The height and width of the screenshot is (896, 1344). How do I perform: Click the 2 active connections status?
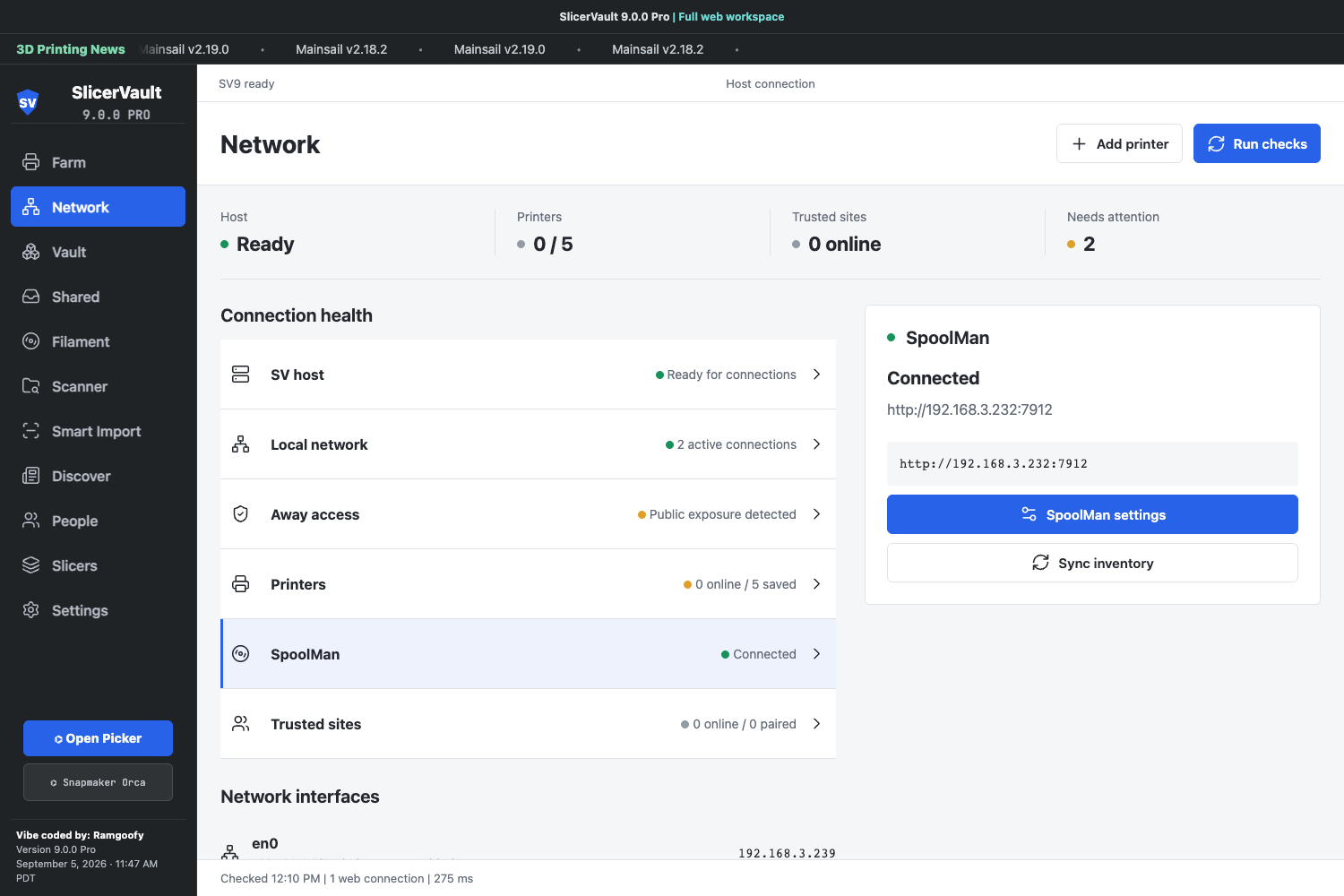tap(731, 444)
